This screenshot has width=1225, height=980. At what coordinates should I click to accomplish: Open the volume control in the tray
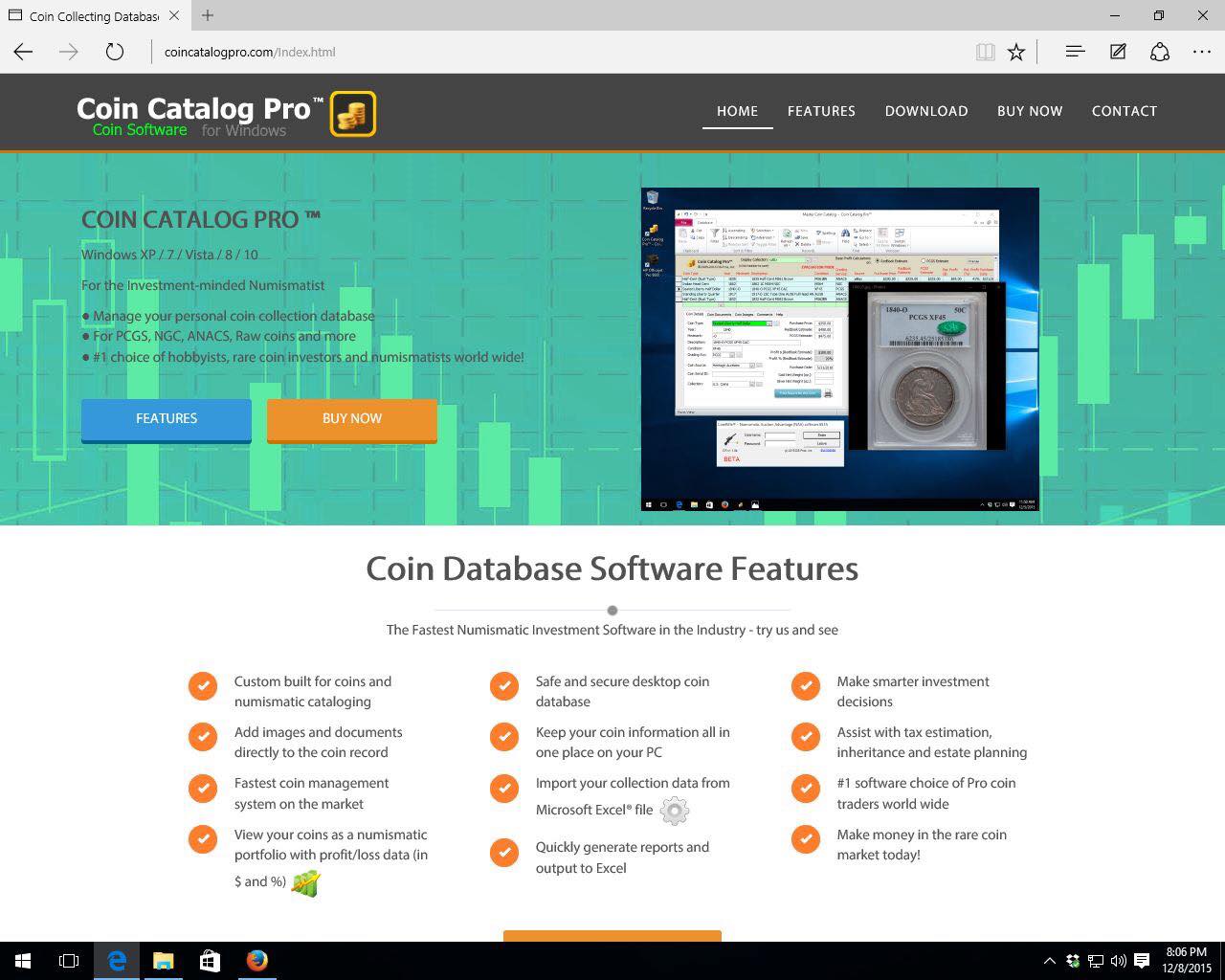pyautogui.click(x=1118, y=961)
